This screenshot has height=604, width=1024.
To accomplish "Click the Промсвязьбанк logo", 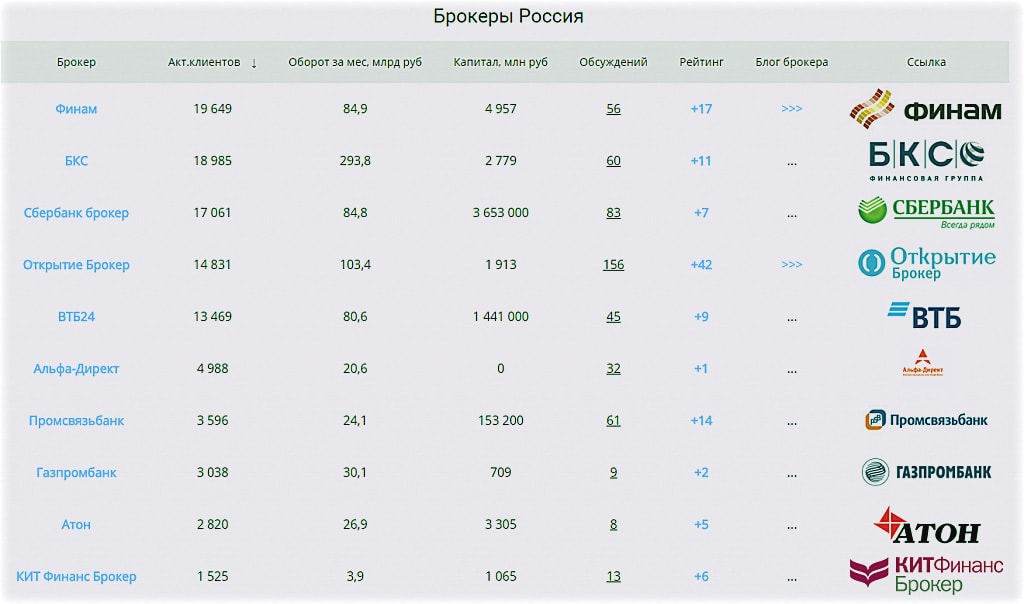I will (x=925, y=420).
